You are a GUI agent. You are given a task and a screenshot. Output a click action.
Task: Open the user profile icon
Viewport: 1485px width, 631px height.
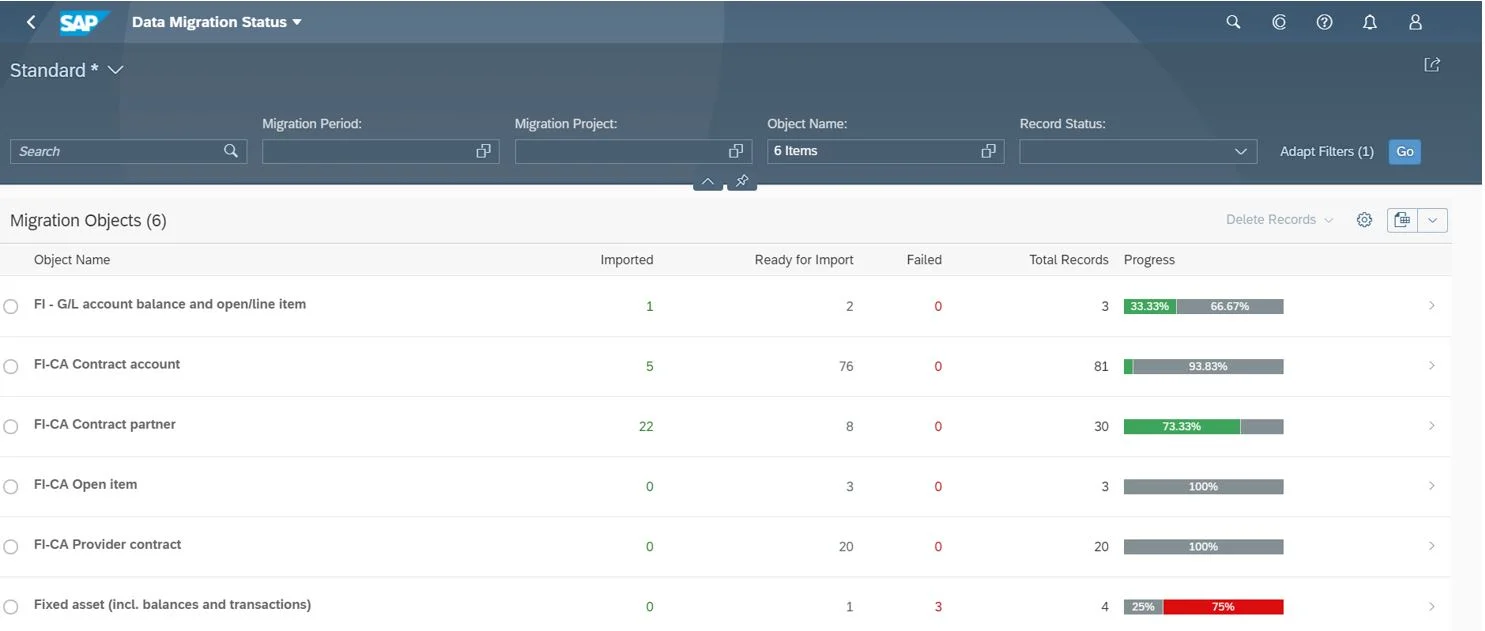1415,22
